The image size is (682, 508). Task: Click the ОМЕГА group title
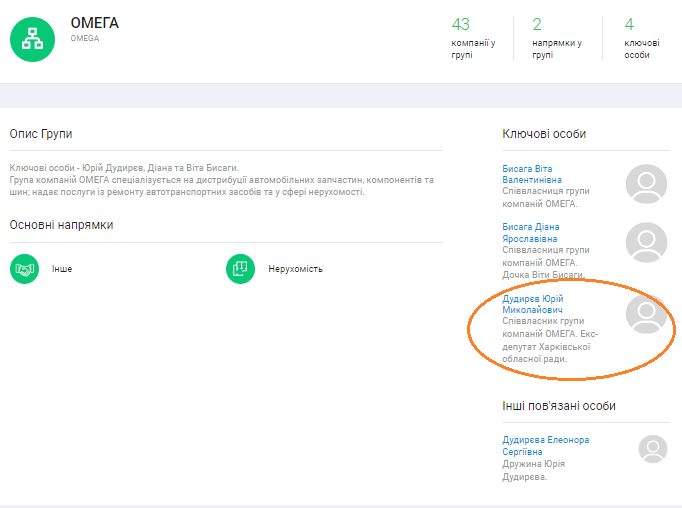[x=94, y=22]
